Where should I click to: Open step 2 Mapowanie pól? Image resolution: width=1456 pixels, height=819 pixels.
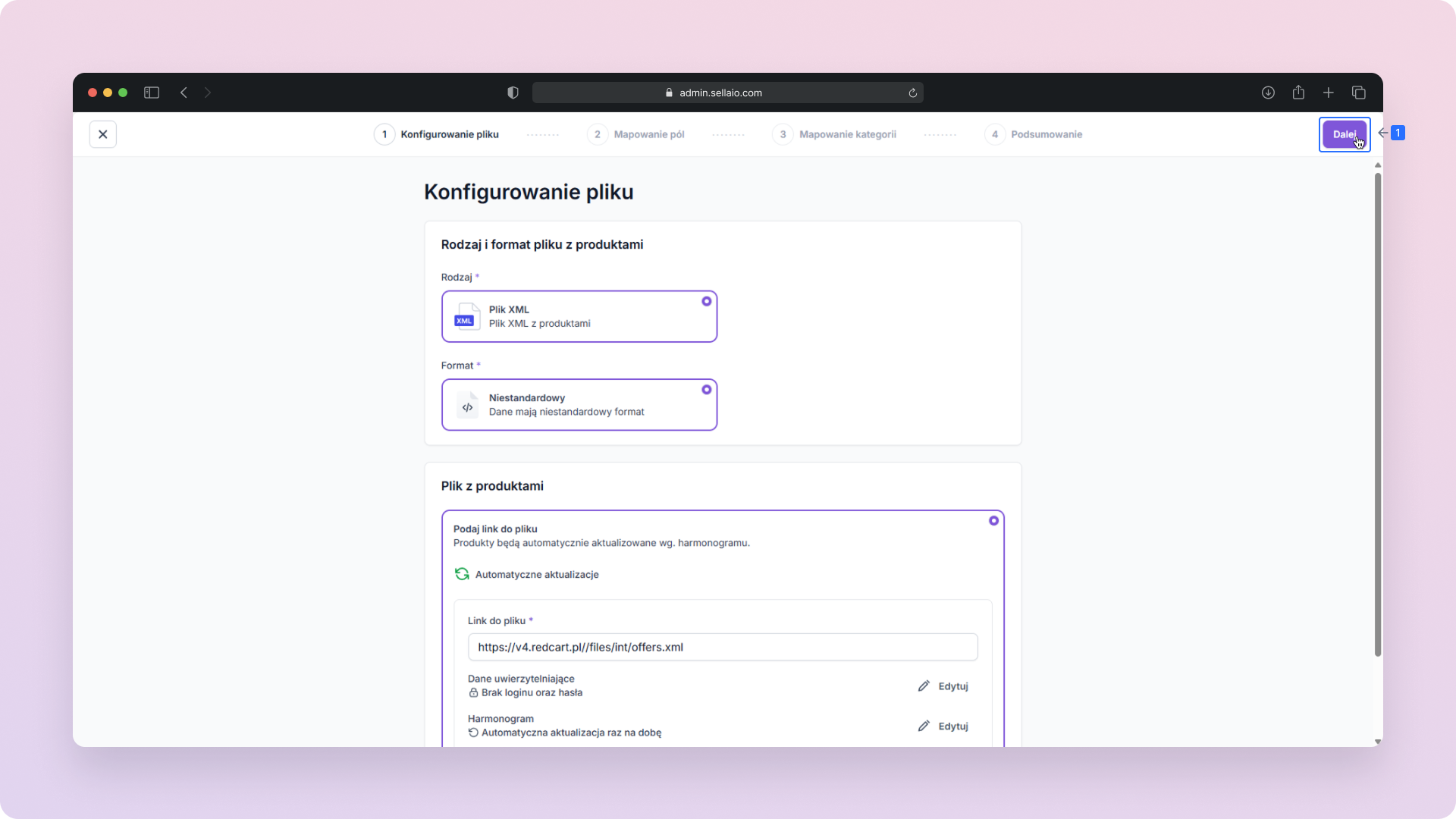point(635,134)
